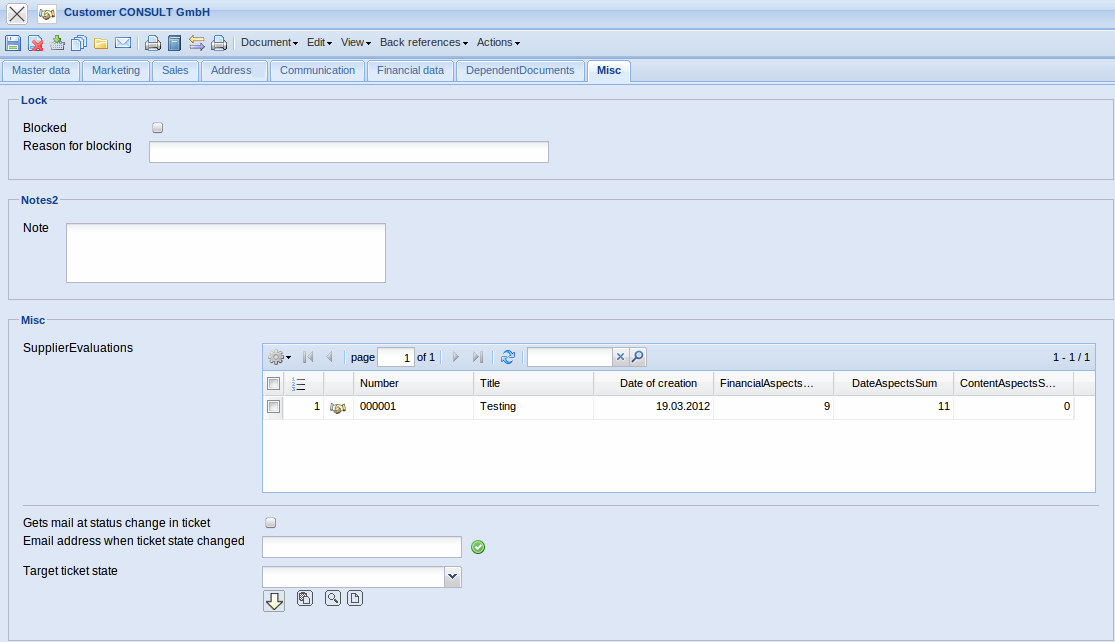Click magnifier icon below Target ticket state
This screenshot has height=642, width=1115.
coord(332,599)
